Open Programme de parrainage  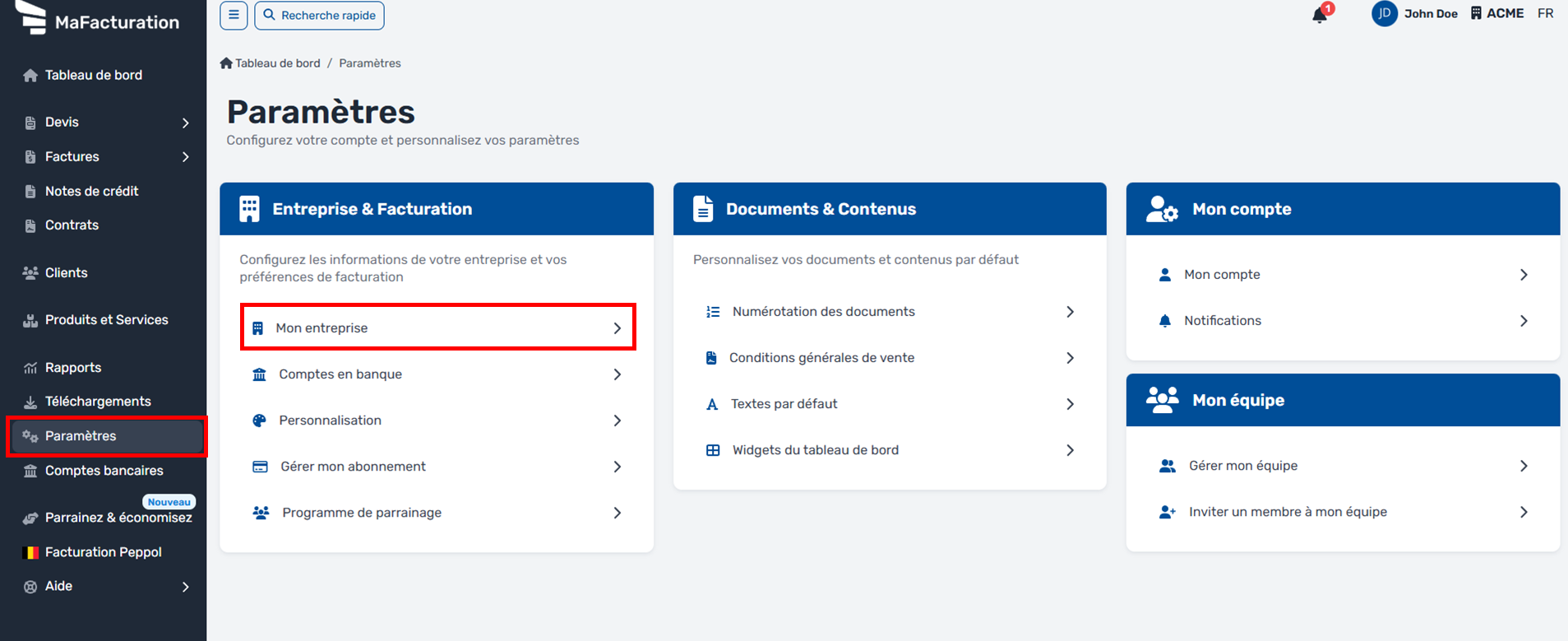pos(437,513)
